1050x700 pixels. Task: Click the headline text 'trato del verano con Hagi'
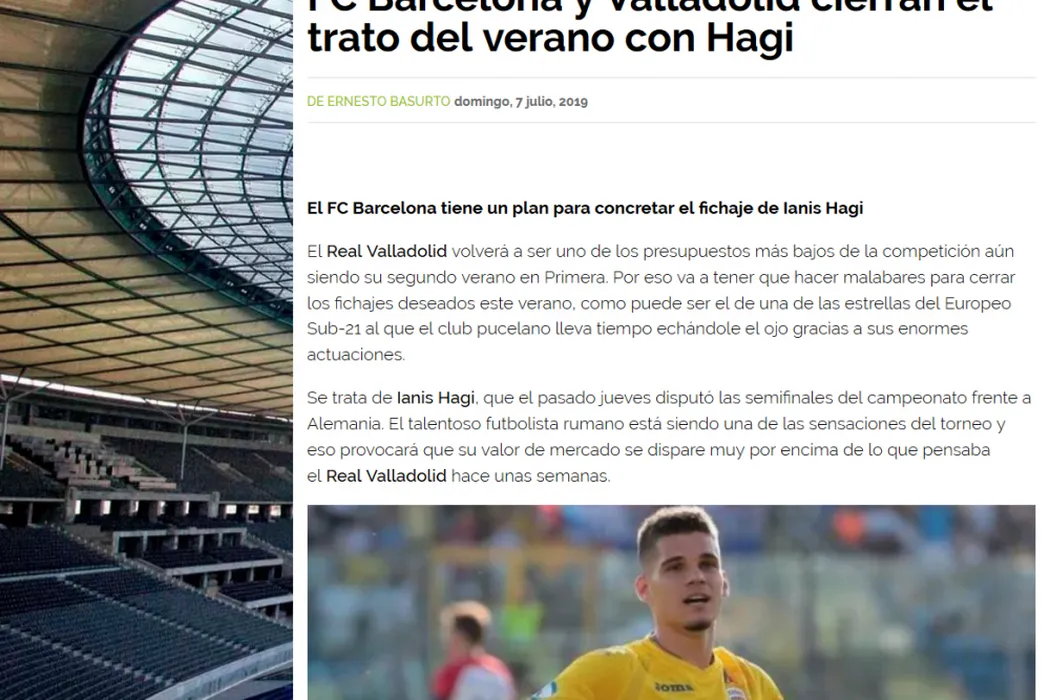point(550,37)
